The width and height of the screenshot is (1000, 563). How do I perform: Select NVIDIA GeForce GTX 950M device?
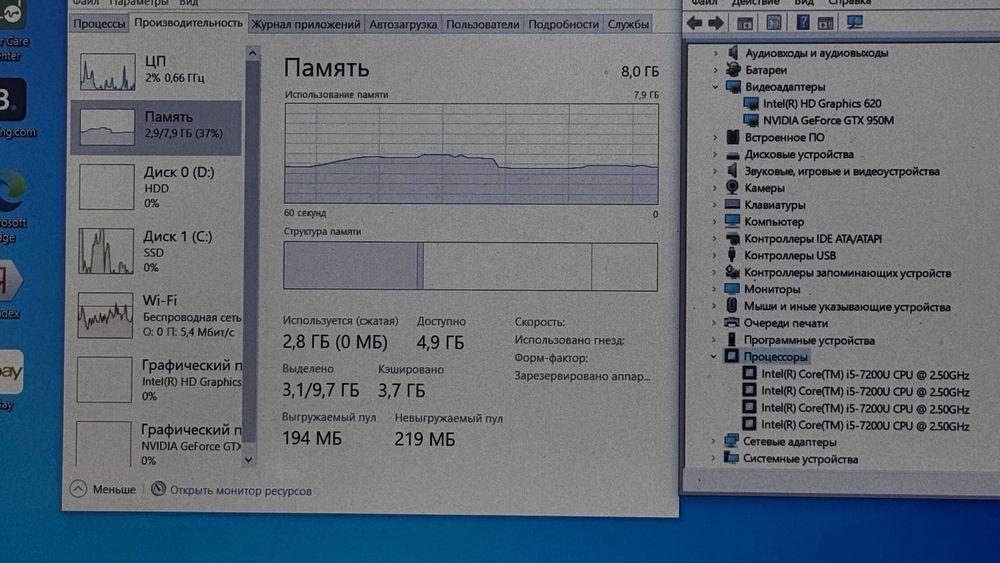tap(828, 120)
